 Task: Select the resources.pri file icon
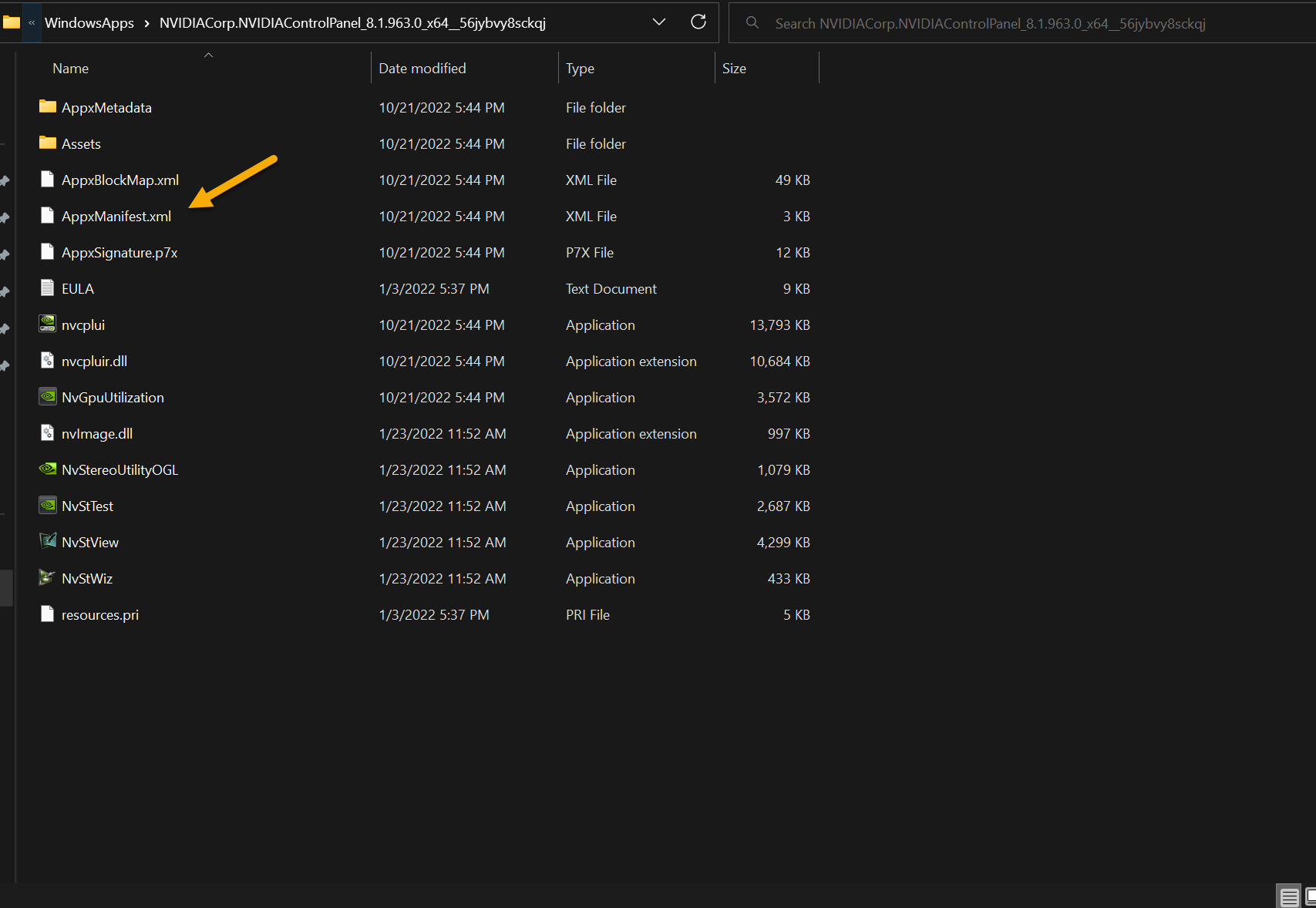48,614
